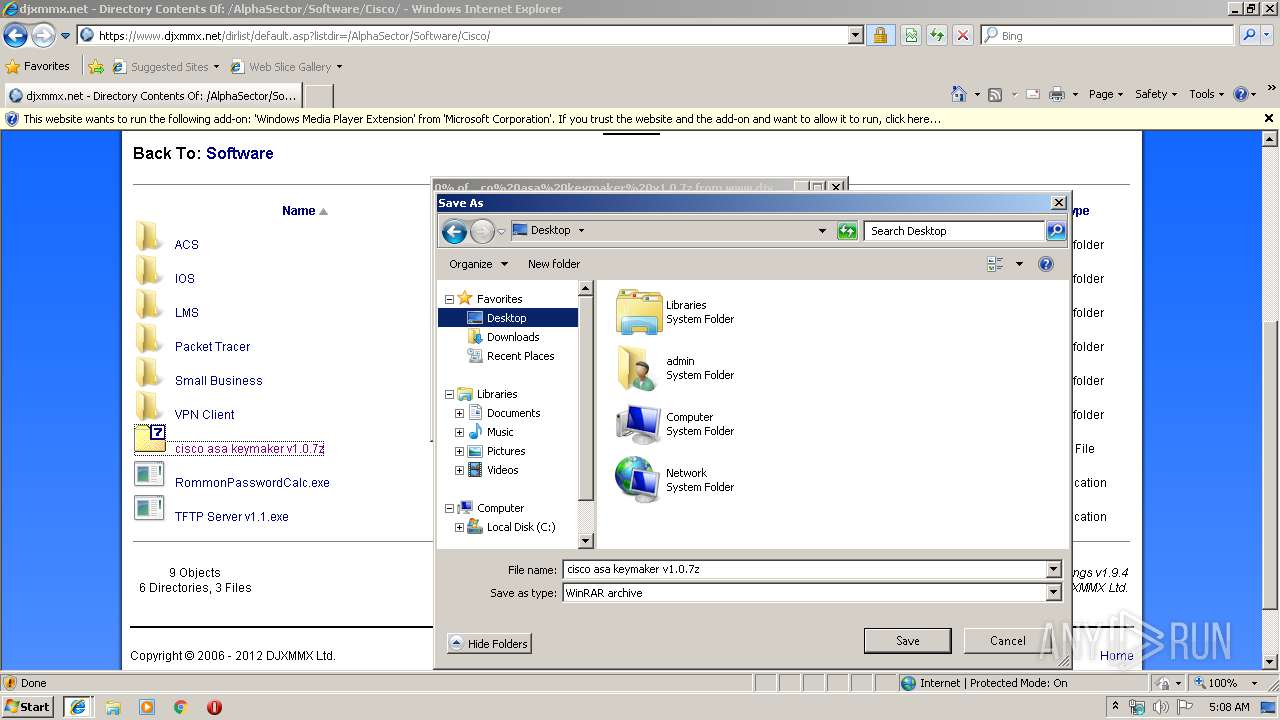1280x720 pixels.
Task: Open the Favorites menu button
Action: click(x=38, y=67)
